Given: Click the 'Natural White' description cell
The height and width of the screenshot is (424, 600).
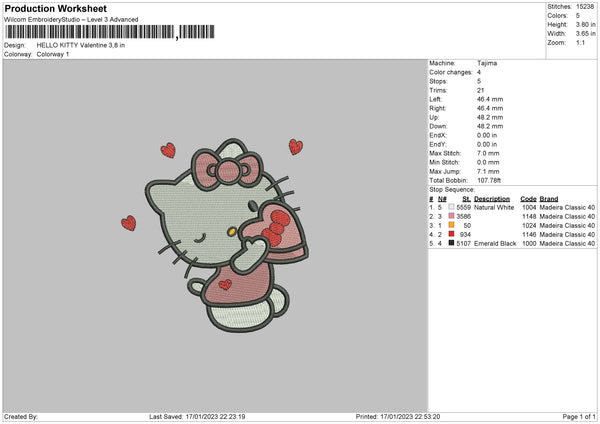Looking at the screenshot, I should [x=494, y=207].
